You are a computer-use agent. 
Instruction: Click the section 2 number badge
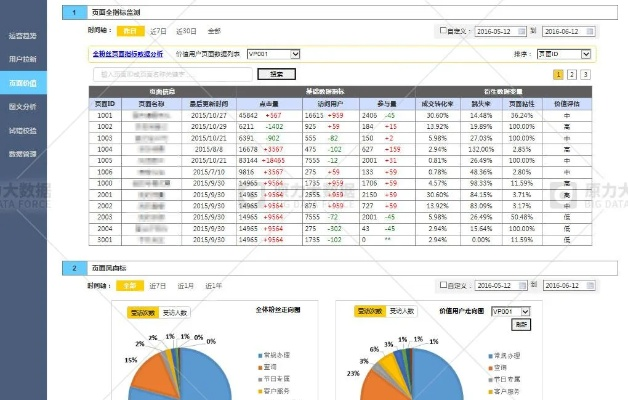click(x=74, y=268)
